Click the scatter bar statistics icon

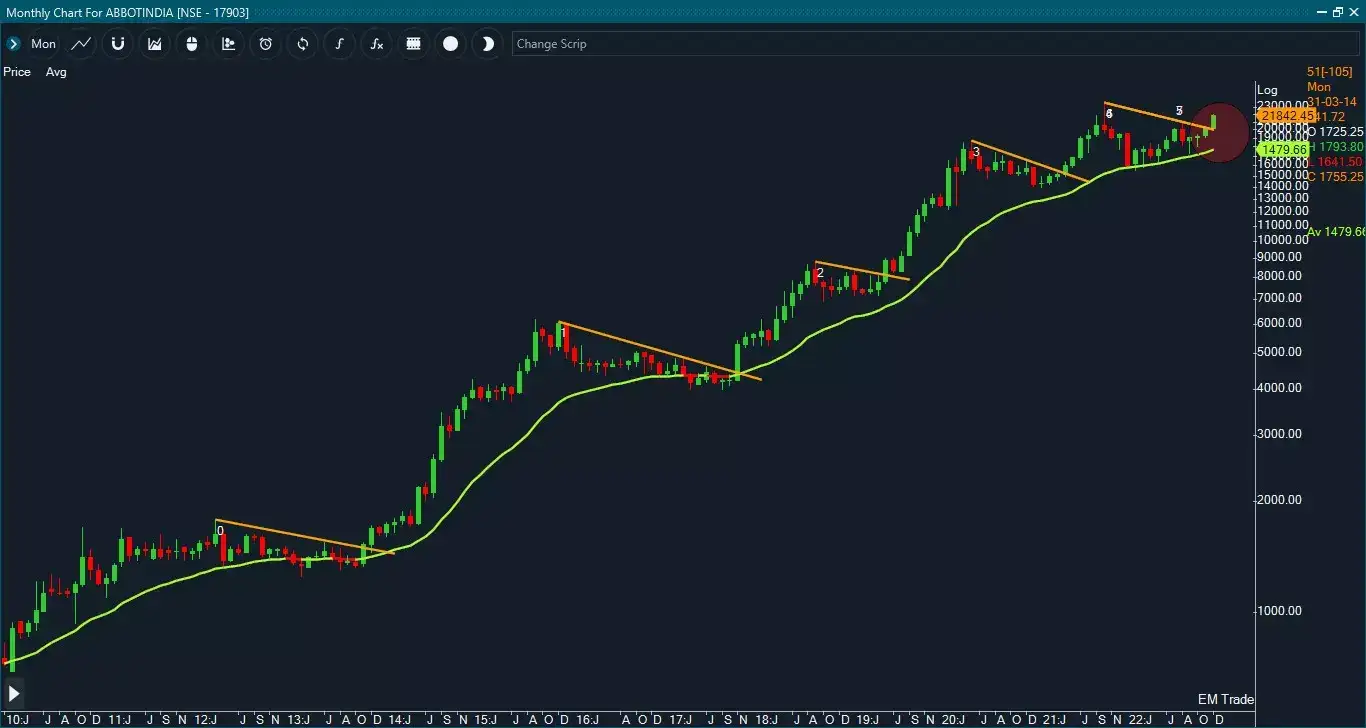tap(229, 44)
